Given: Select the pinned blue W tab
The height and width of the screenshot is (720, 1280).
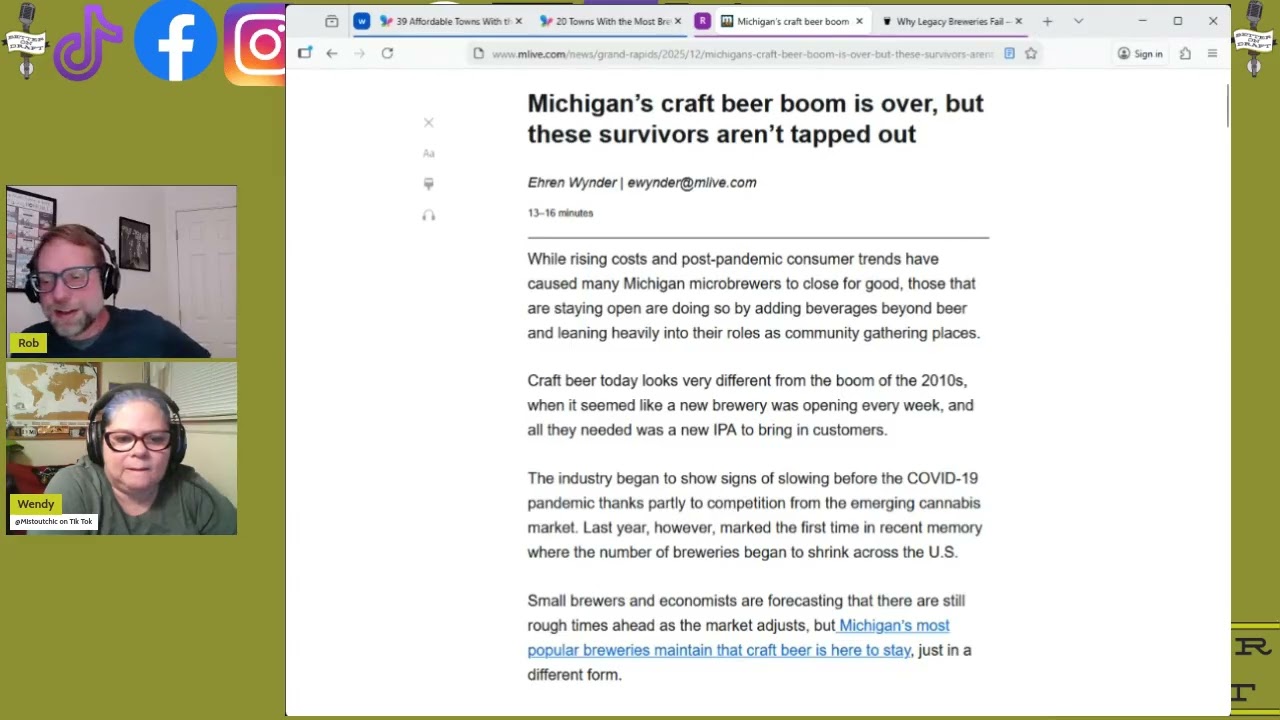Looking at the screenshot, I should coord(362,21).
